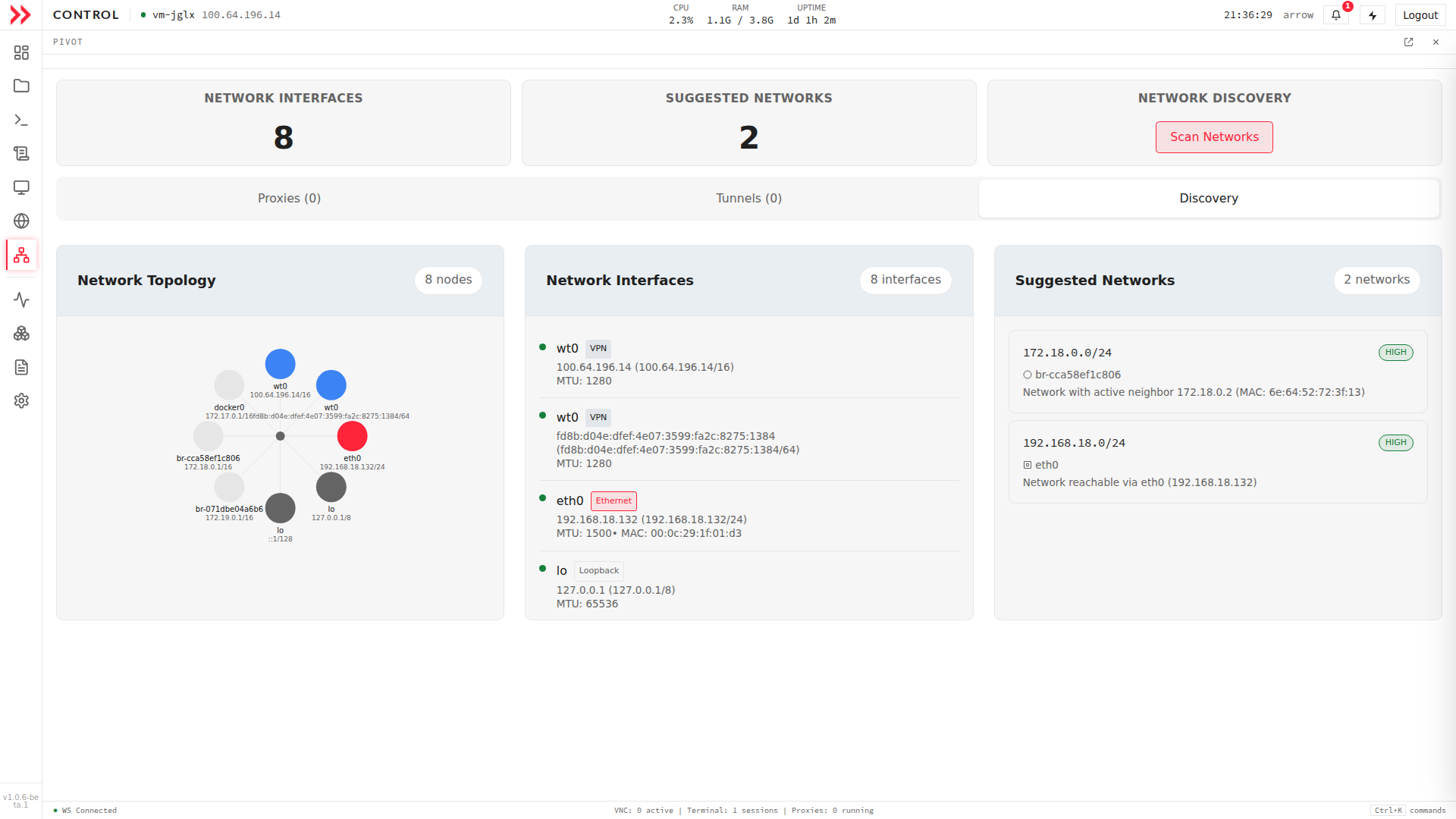Pop out the Pivot panel in new window
This screenshot has height=819, width=1456.
coord(1408,42)
